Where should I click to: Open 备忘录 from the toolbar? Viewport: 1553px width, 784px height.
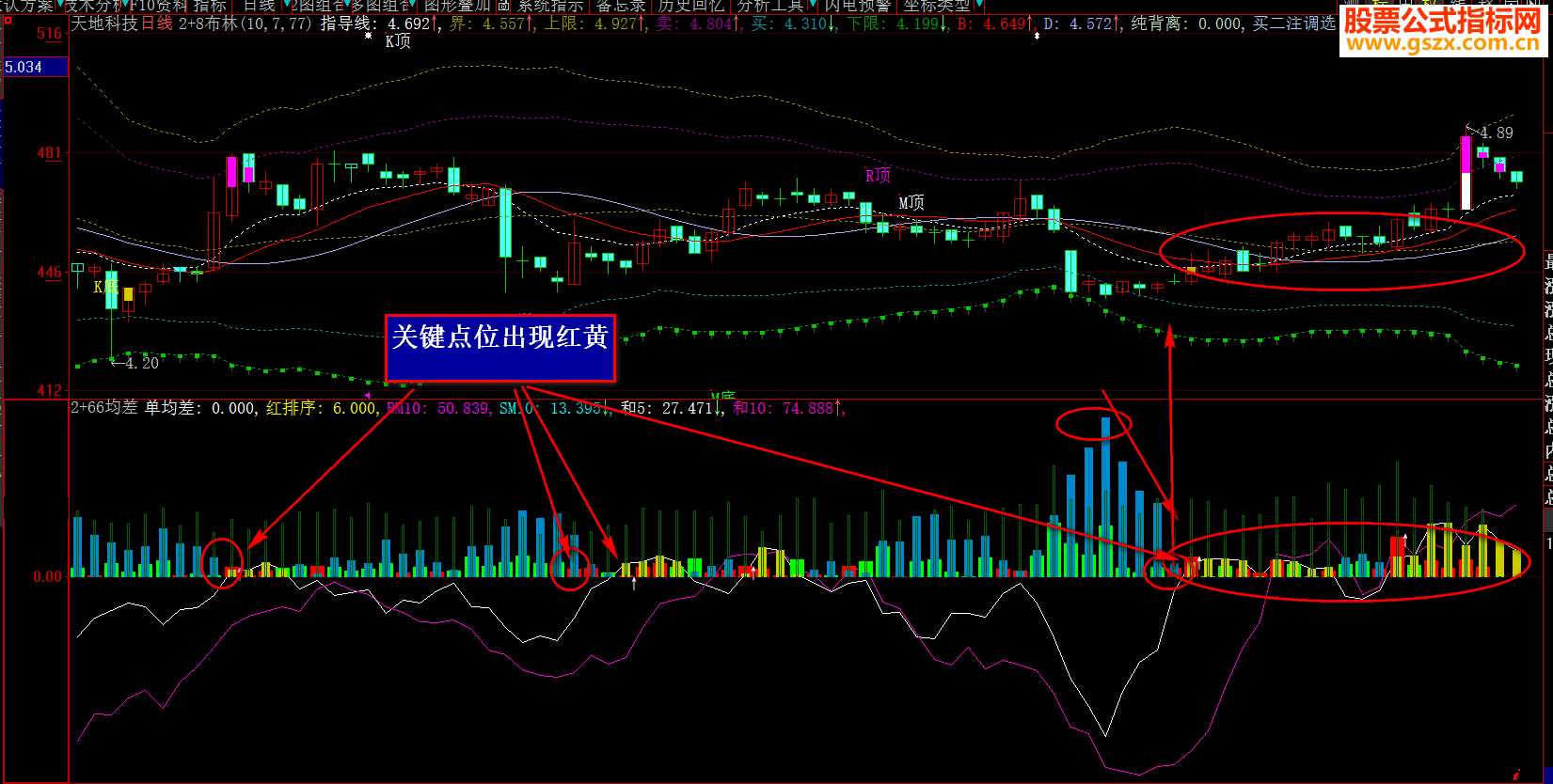(621, 5)
